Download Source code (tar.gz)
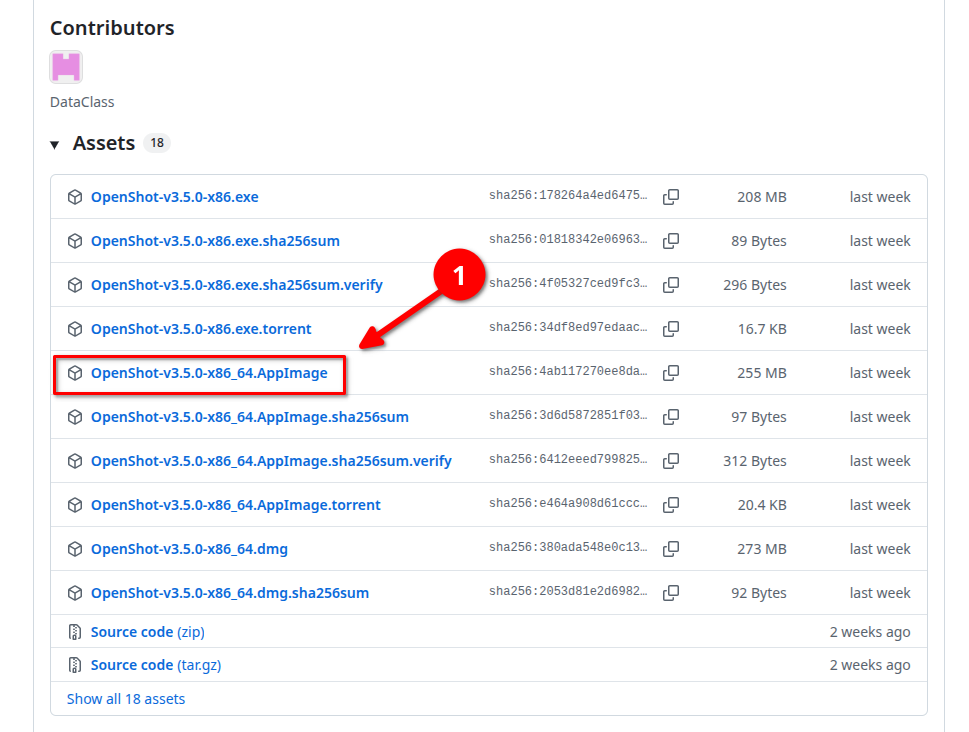969x732 pixels. 156,665
